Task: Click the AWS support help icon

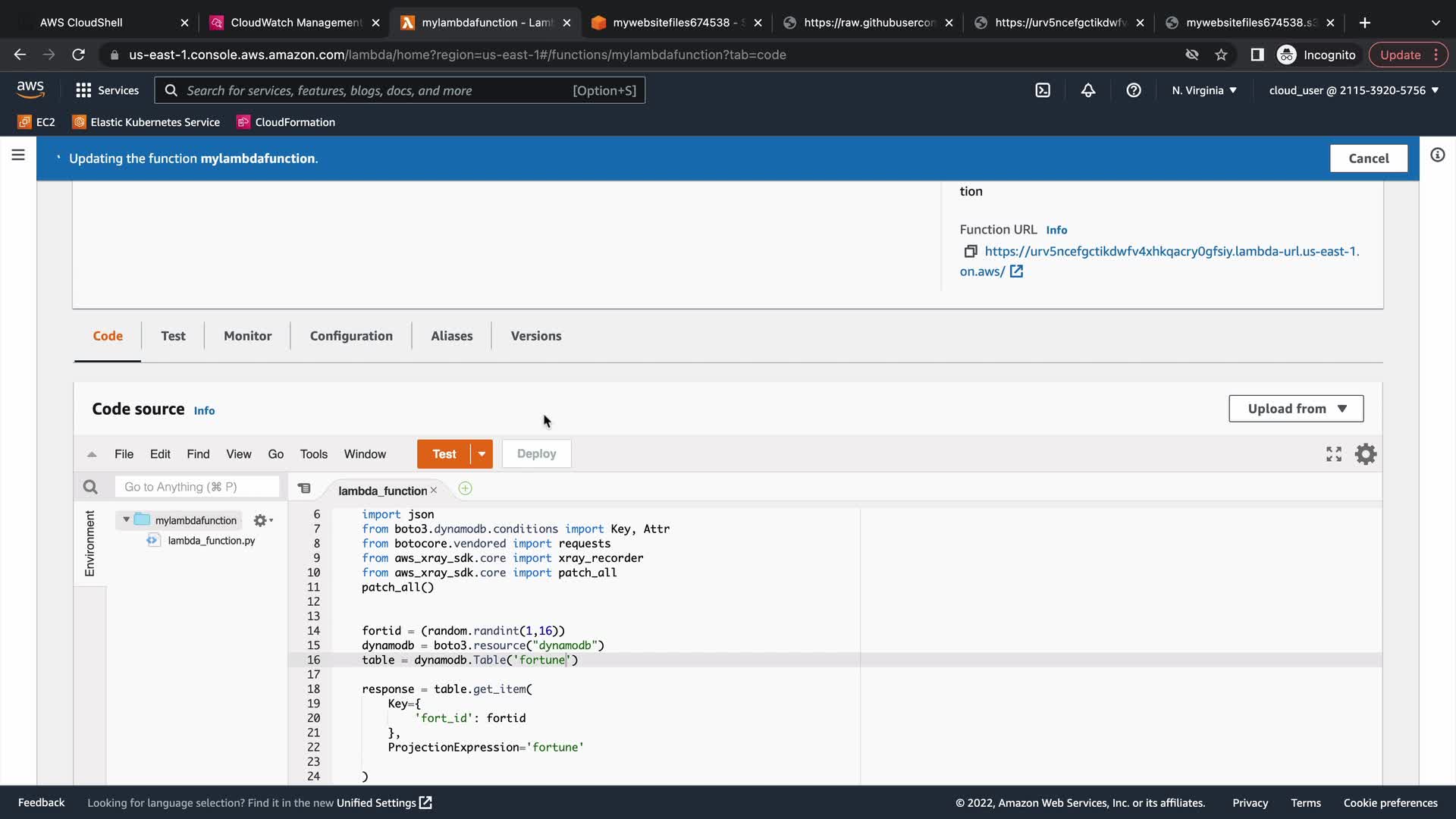Action: (x=1134, y=90)
